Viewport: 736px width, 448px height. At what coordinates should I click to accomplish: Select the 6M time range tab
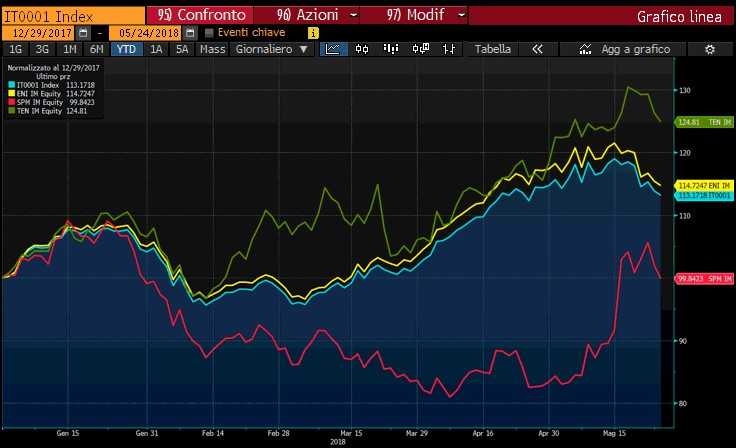click(97, 49)
